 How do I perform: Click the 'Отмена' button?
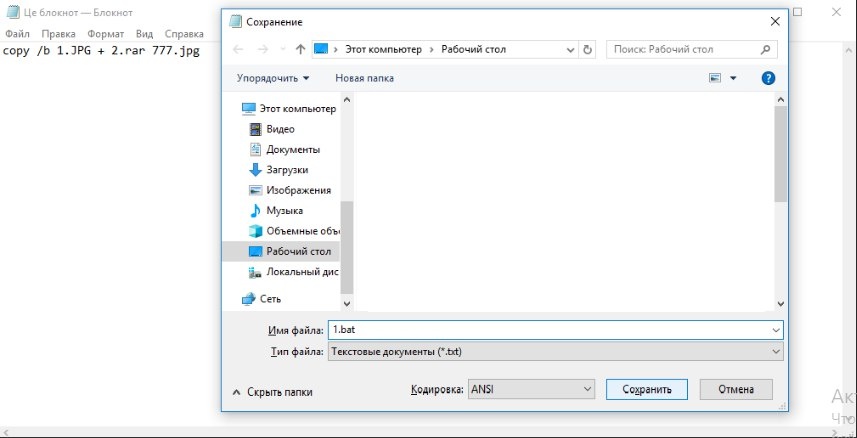[736, 389]
